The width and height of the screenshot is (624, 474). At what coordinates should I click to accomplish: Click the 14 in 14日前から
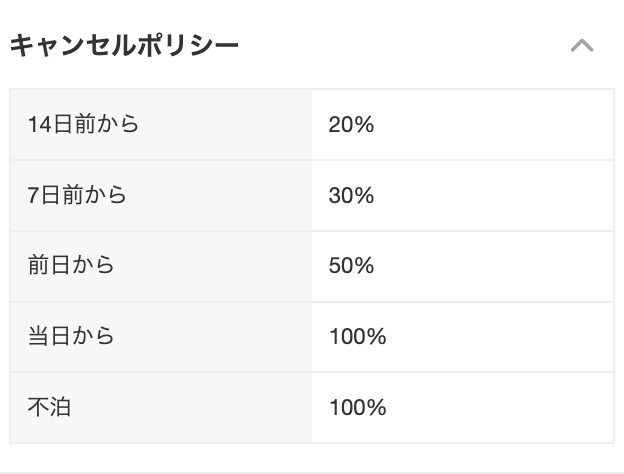pos(40,124)
